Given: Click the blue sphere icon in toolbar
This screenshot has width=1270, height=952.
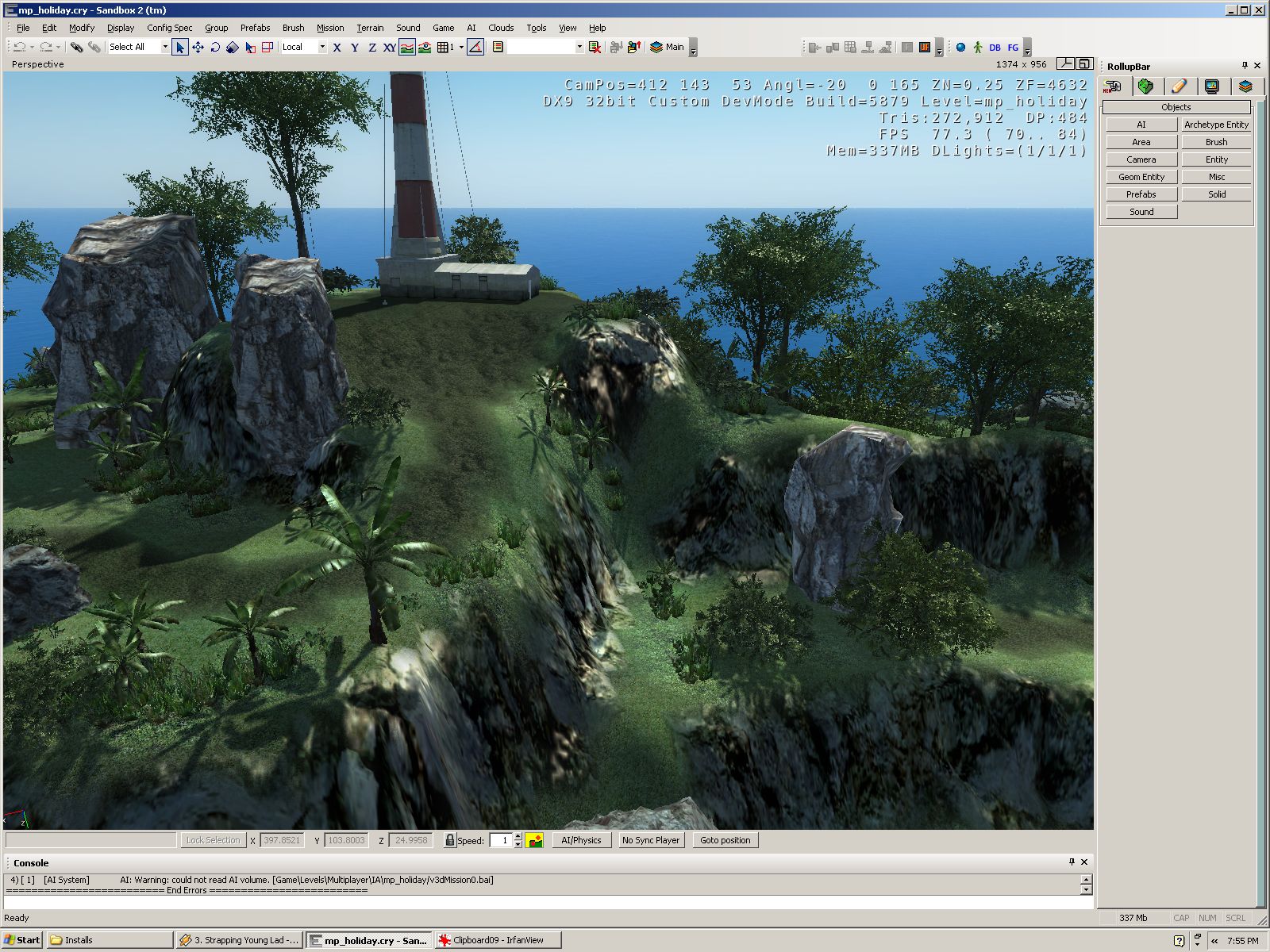Looking at the screenshot, I should pyautogui.click(x=960, y=48).
